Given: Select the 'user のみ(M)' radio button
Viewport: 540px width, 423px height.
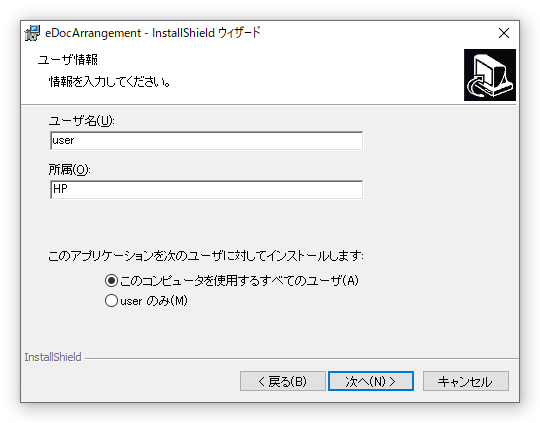Looking at the screenshot, I should coord(111,300).
